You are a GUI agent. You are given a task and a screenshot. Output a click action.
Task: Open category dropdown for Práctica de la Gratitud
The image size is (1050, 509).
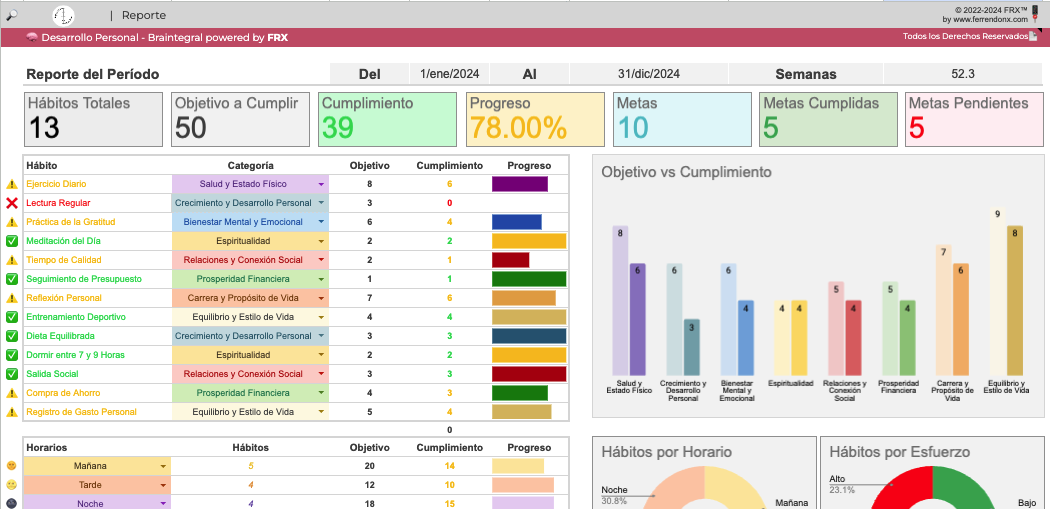321,222
